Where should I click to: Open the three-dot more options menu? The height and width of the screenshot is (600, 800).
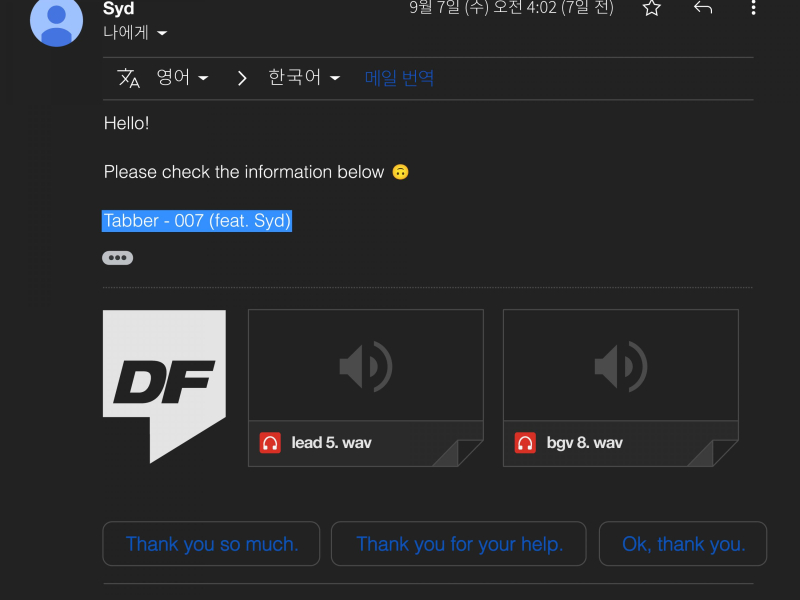(x=754, y=9)
